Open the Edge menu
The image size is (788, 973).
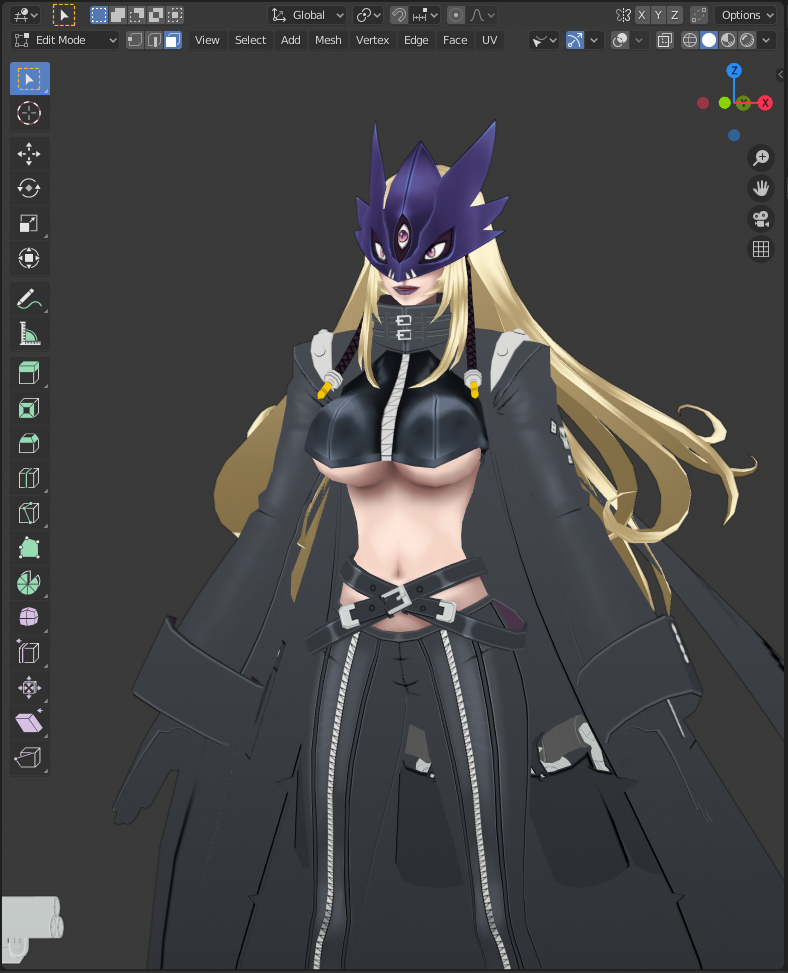click(416, 40)
